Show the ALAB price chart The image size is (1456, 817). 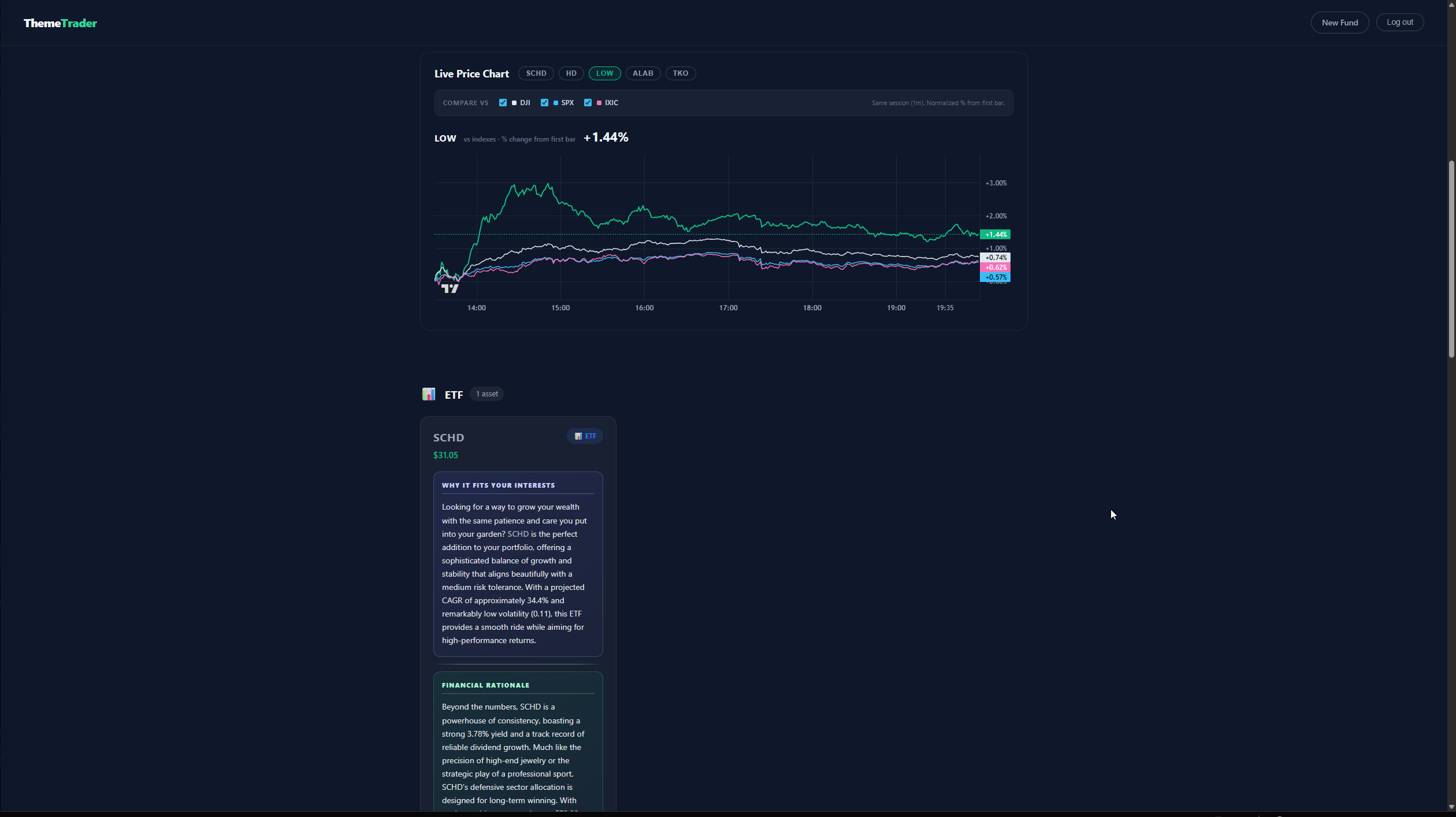pos(642,73)
